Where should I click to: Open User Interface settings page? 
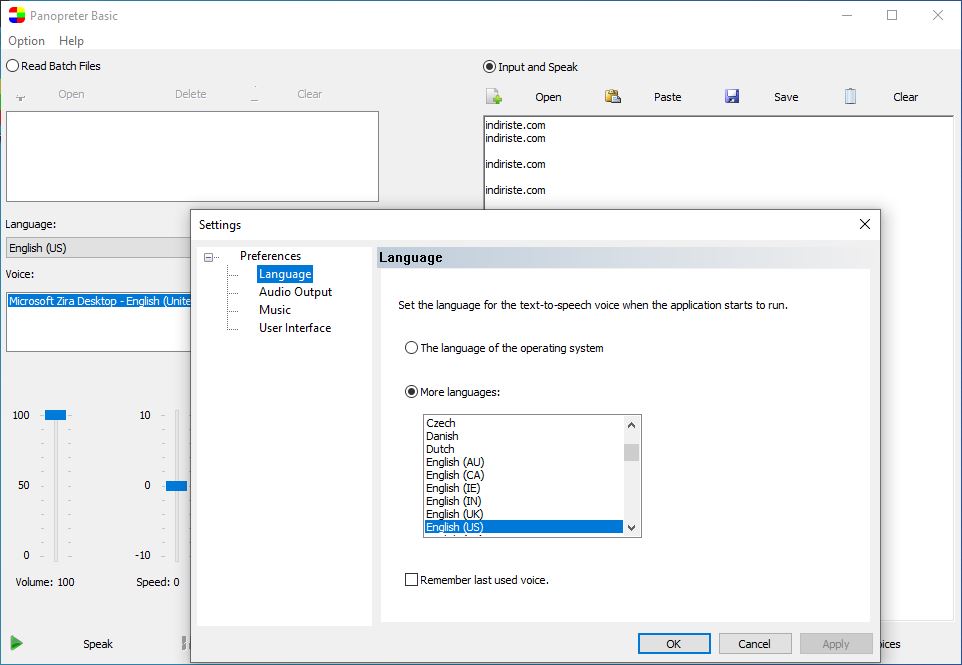tap(295, 328)
